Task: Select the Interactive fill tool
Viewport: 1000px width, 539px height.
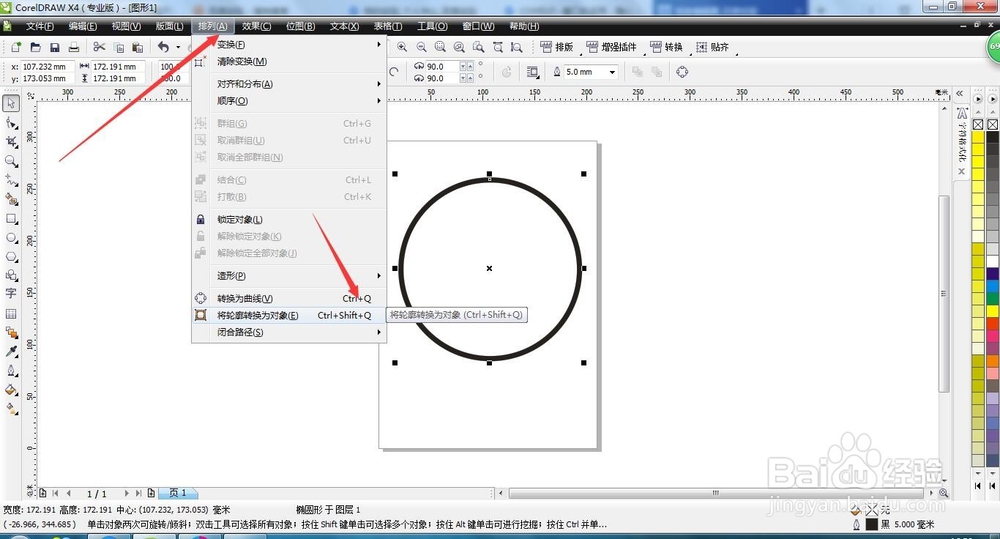Action: (11, 409)
